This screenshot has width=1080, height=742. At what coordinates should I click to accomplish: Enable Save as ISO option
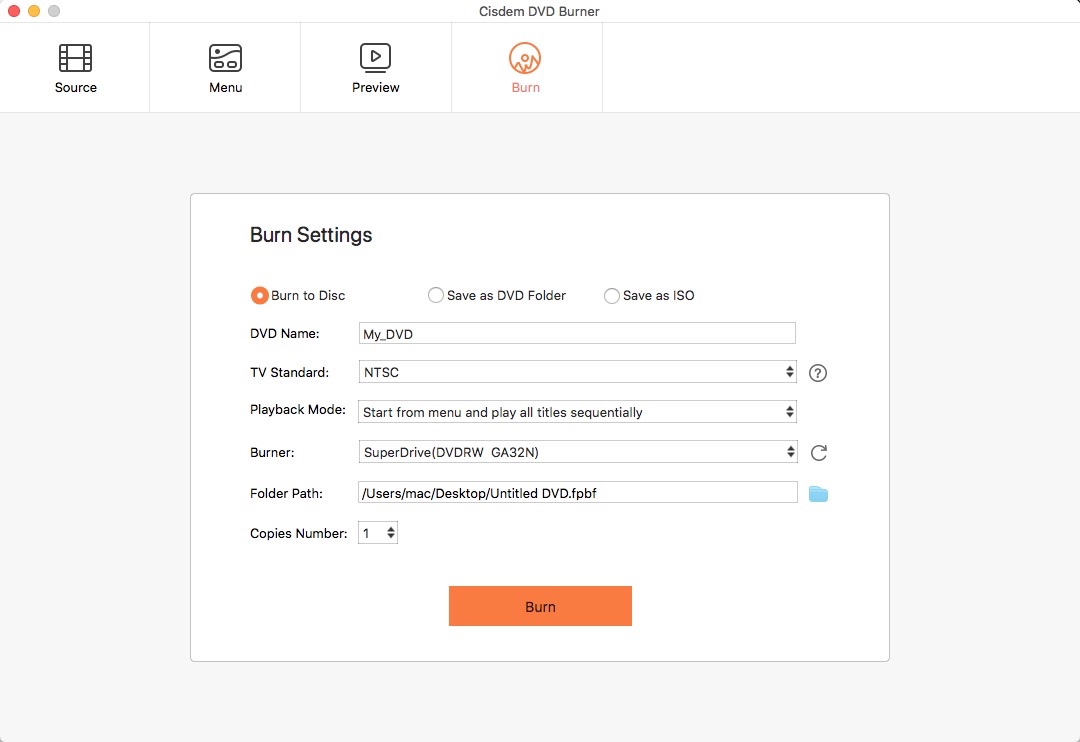pos(612,295)
